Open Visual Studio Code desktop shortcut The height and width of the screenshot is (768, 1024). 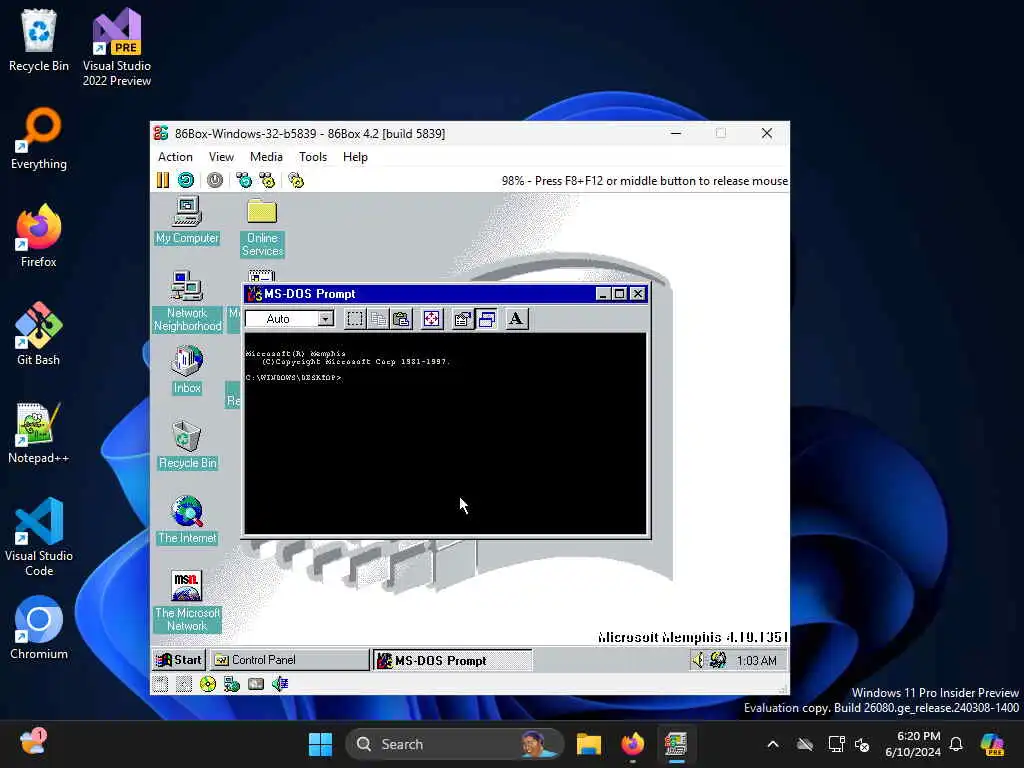[39, 537]
